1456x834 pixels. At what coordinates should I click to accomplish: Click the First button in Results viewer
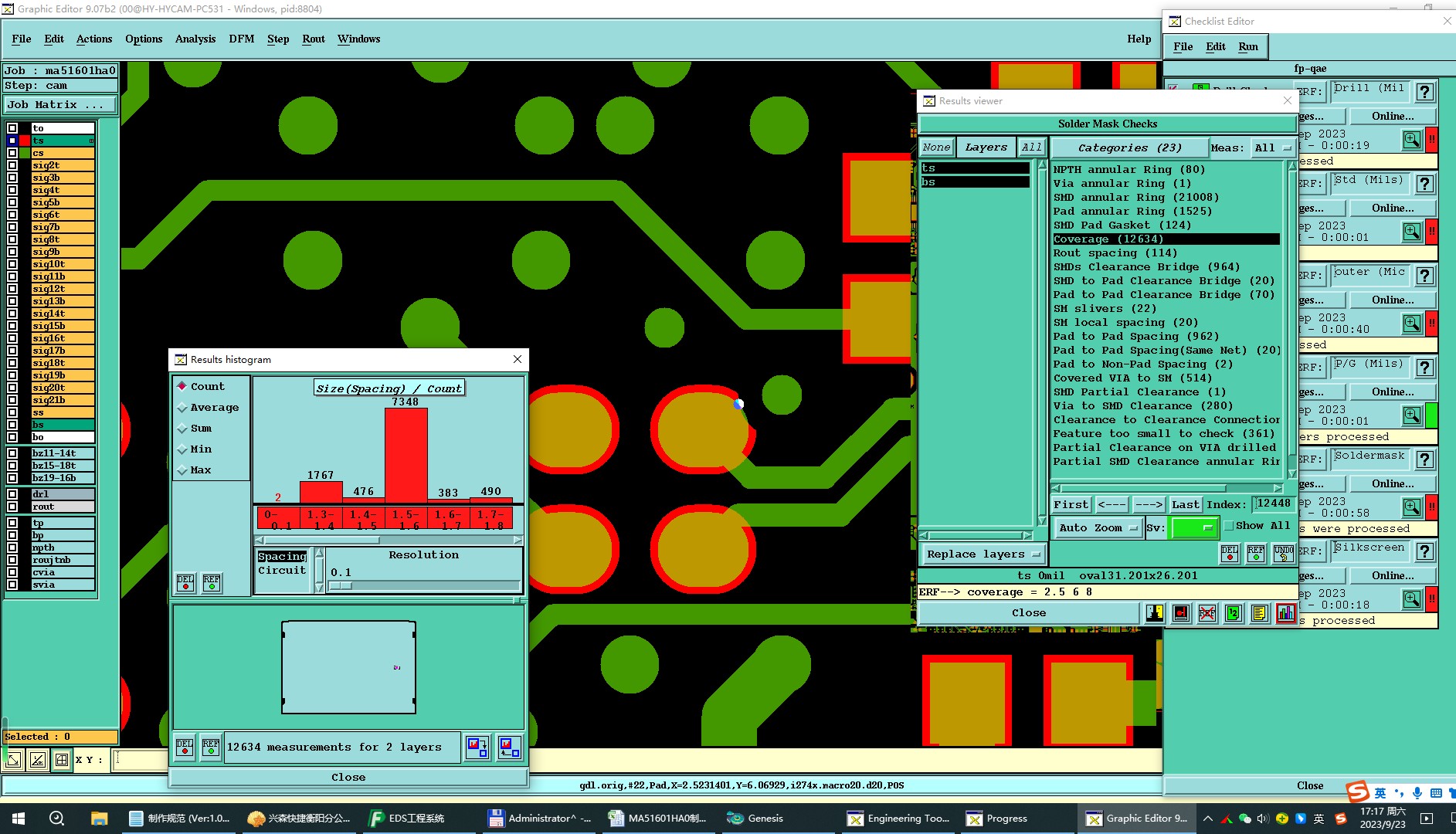coord(1071,505)
